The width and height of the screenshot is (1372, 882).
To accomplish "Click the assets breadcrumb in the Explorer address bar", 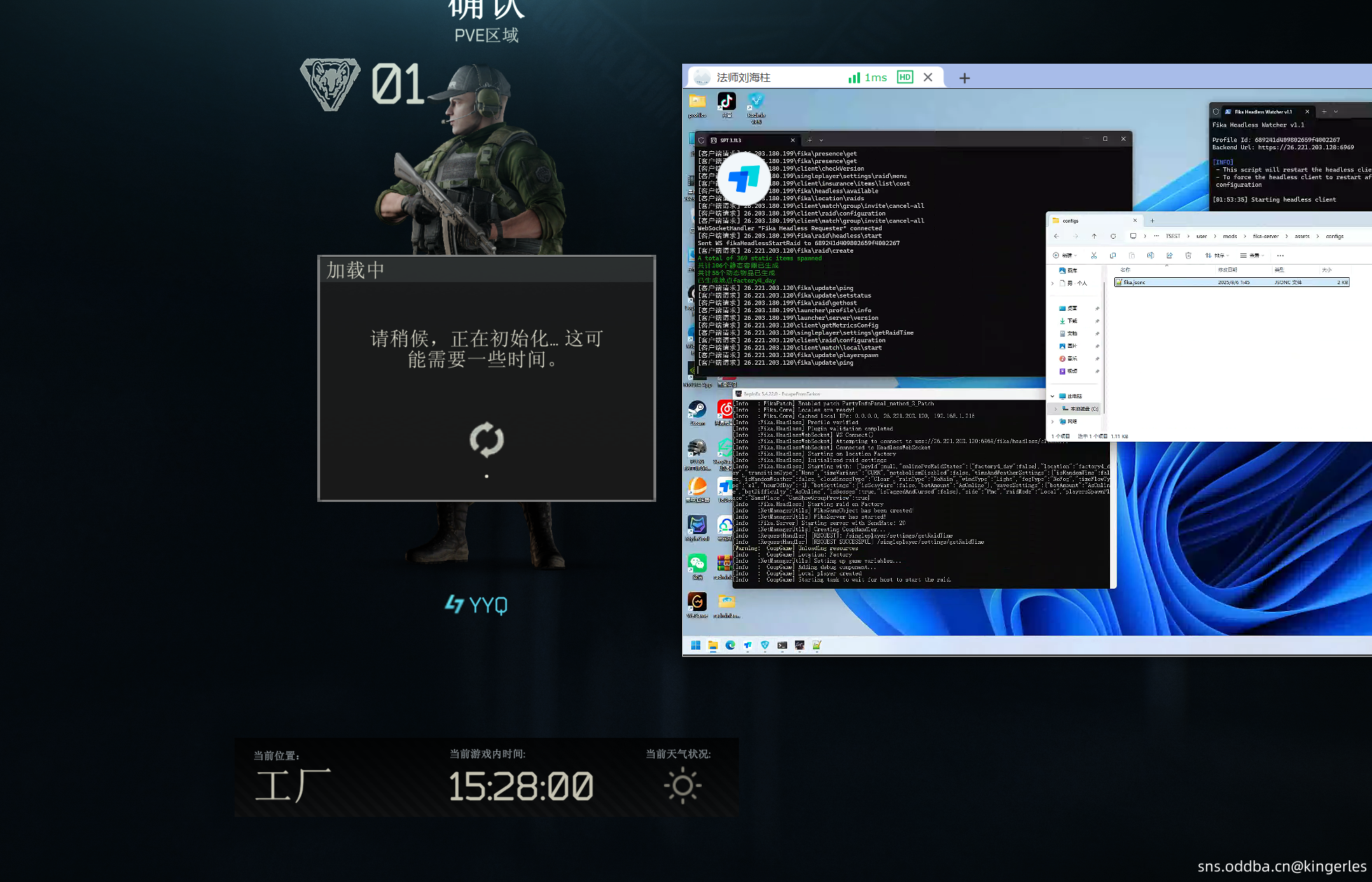I will pos(1302,236).
